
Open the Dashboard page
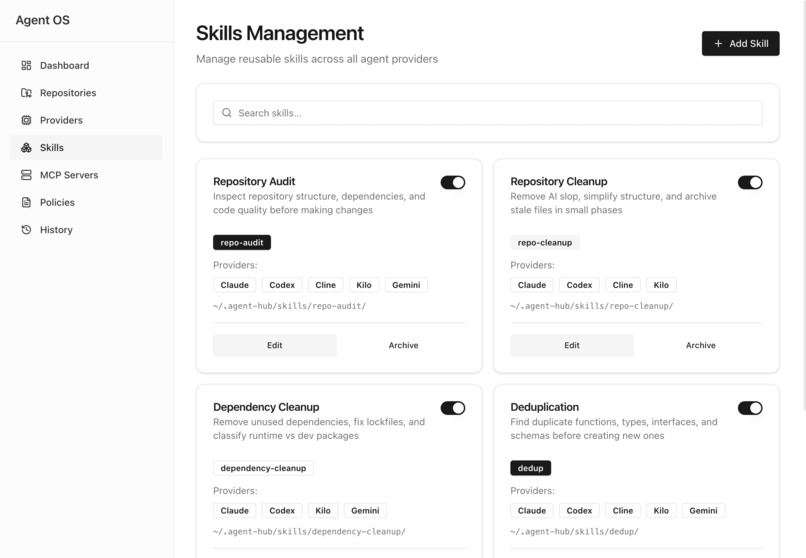pyautogui.click(x=86, y=65)
